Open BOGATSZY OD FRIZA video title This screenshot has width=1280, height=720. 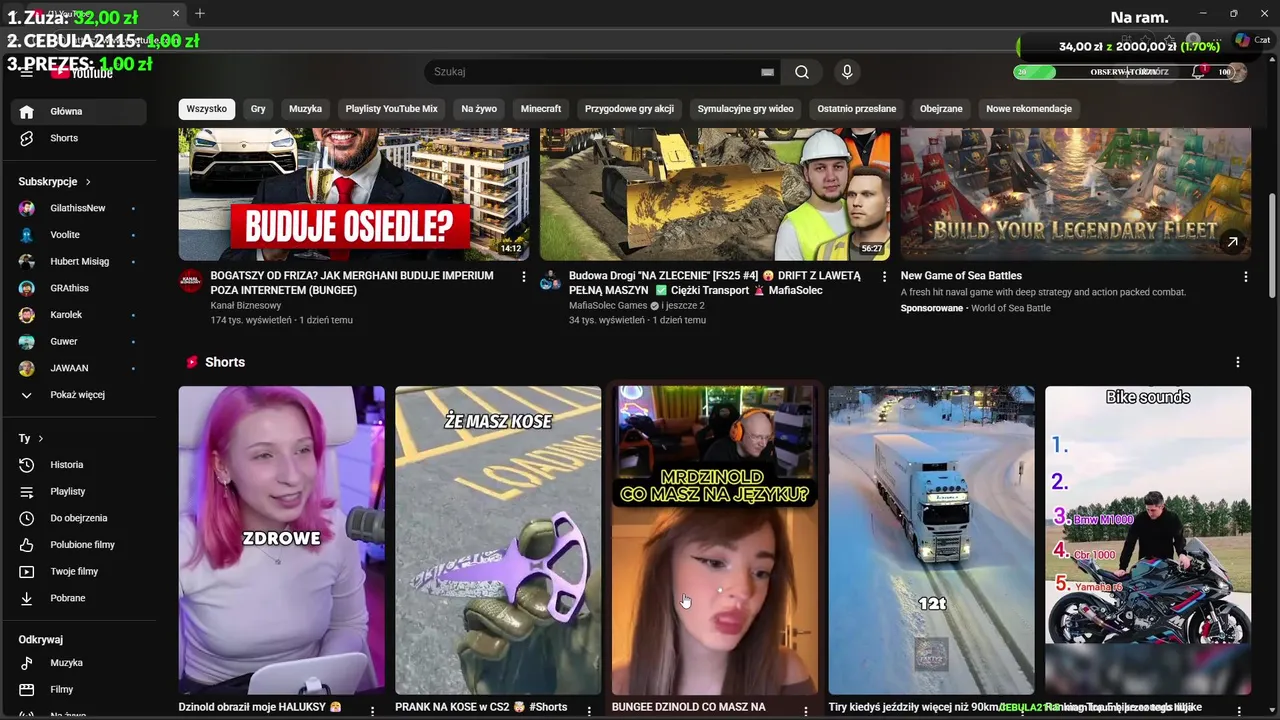352,283
